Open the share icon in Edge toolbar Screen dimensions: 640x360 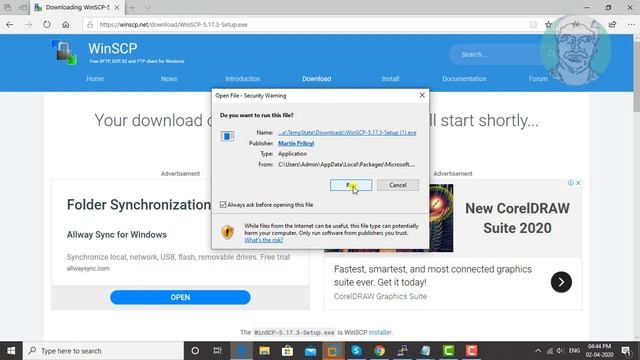click(x=612, y=24)
